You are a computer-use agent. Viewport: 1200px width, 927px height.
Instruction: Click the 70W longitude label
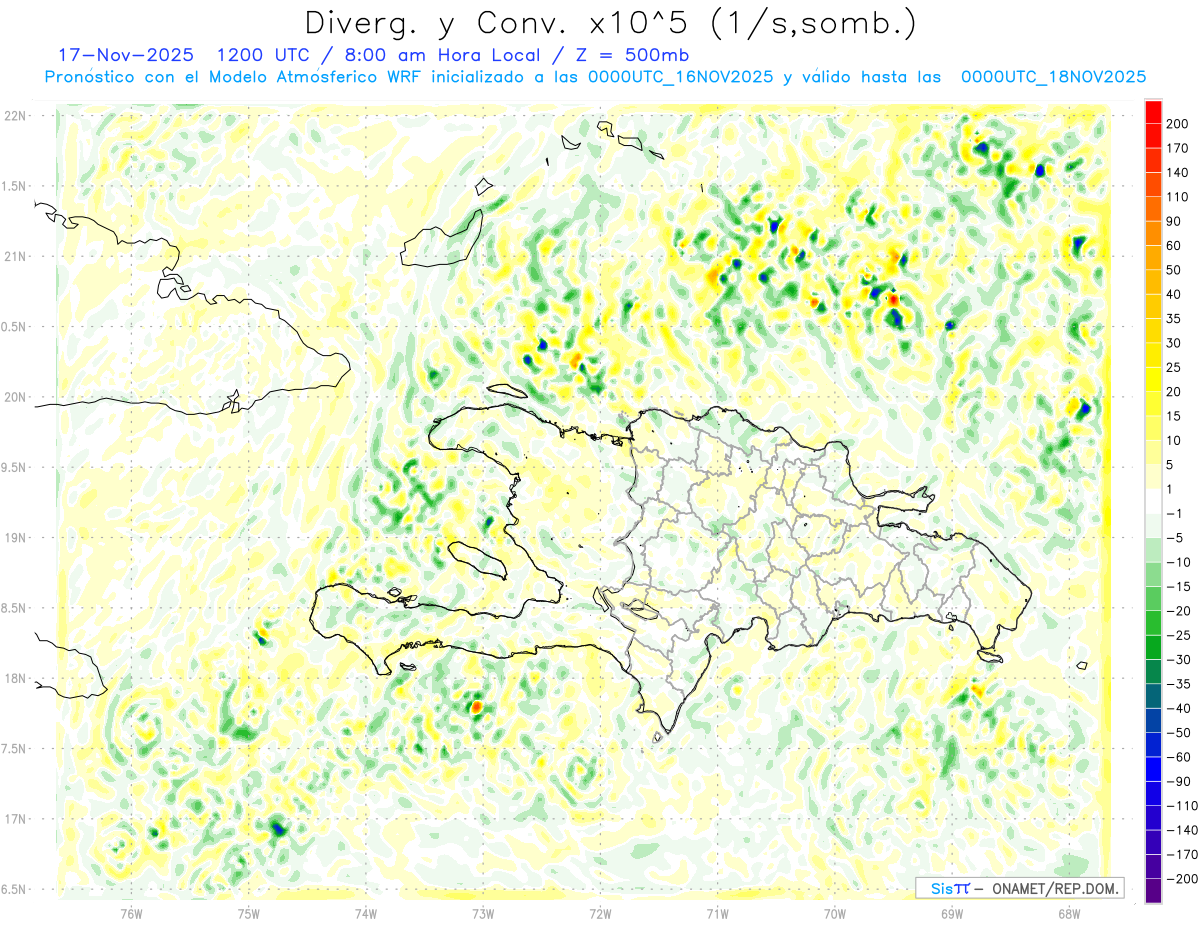click(x=835, y=913)
